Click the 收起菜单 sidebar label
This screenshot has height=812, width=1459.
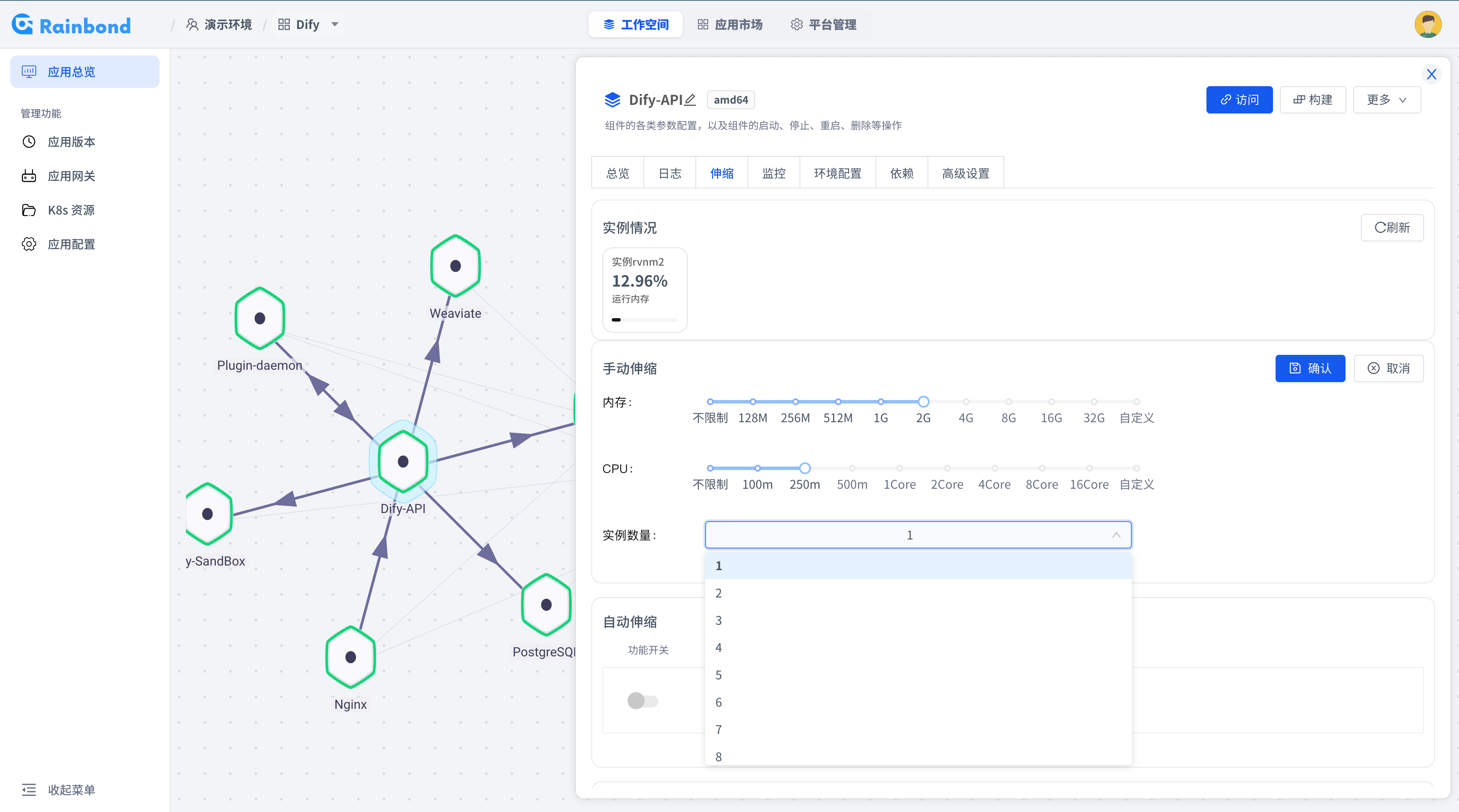point(71,789)
